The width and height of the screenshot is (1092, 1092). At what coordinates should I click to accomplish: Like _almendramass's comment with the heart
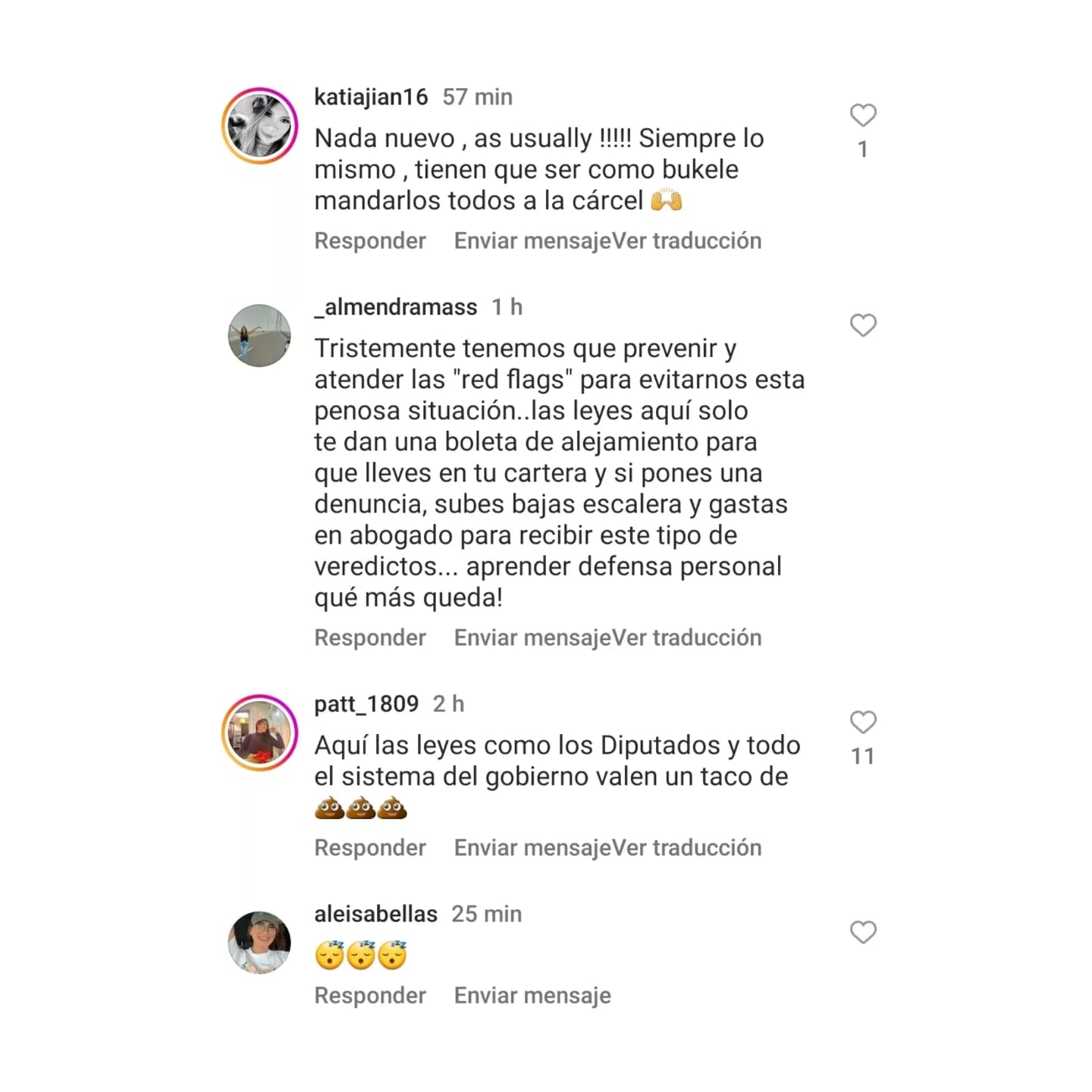(x=863, y=325)
